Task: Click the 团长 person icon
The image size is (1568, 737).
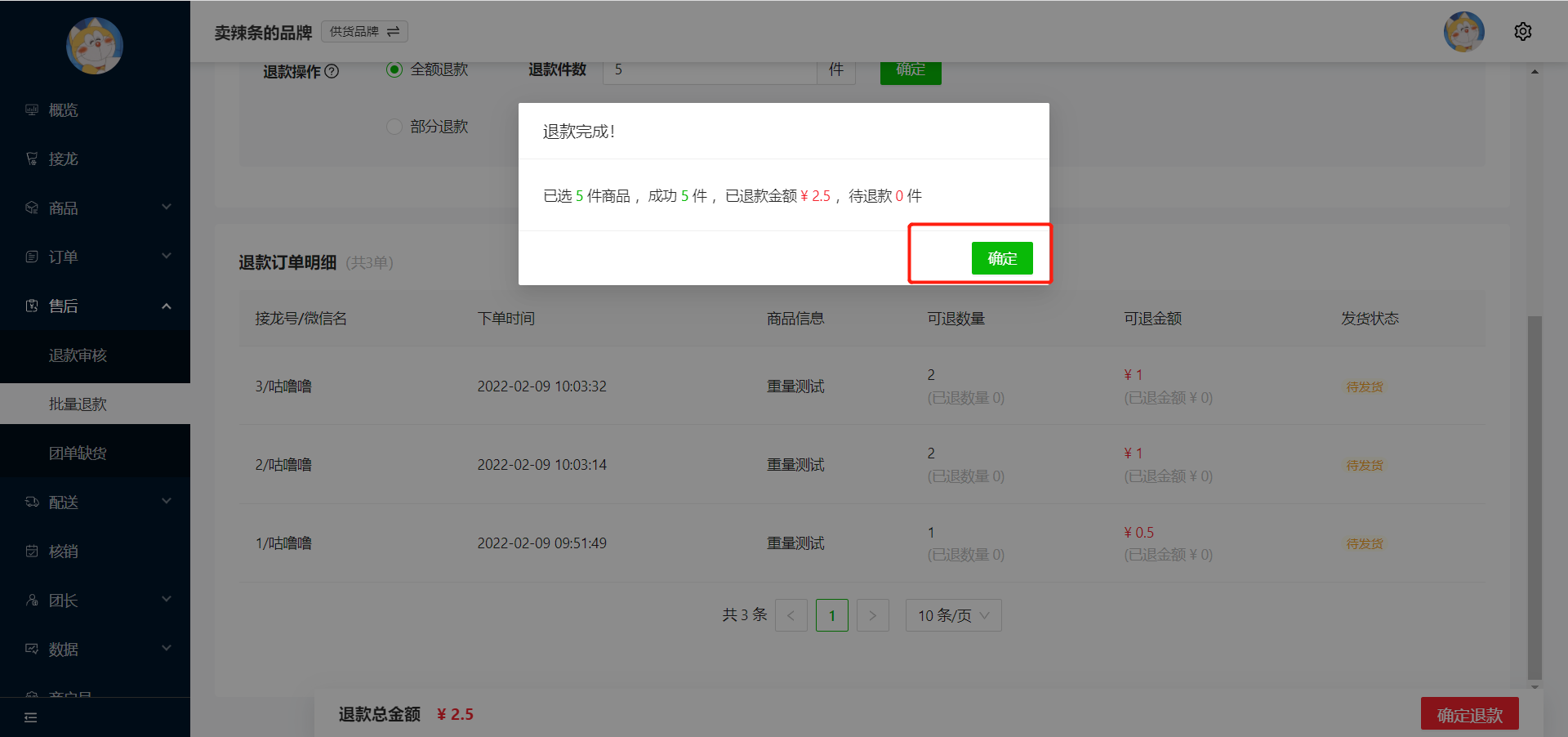Action: point(32,600)
